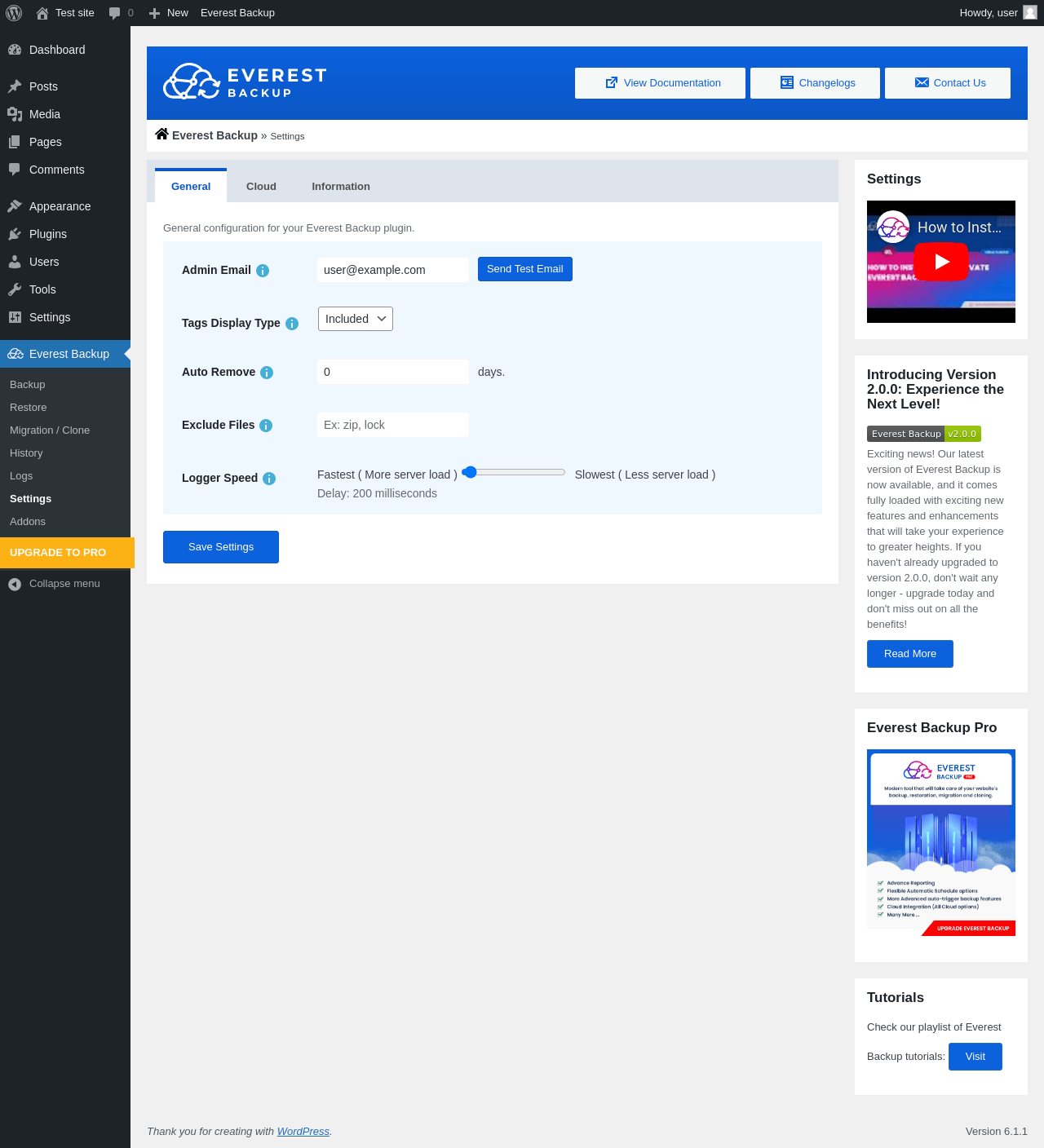Viewport: 1044px width, 1148px height.
Task: Open the Tags Display Type dropdown
Action: 356,319
